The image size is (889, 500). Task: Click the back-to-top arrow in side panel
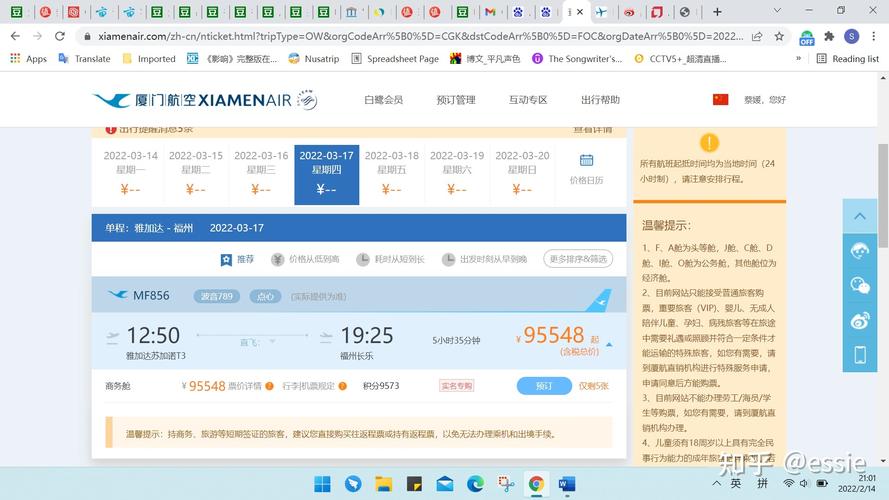pyautogui.click(x=860, y=216)
